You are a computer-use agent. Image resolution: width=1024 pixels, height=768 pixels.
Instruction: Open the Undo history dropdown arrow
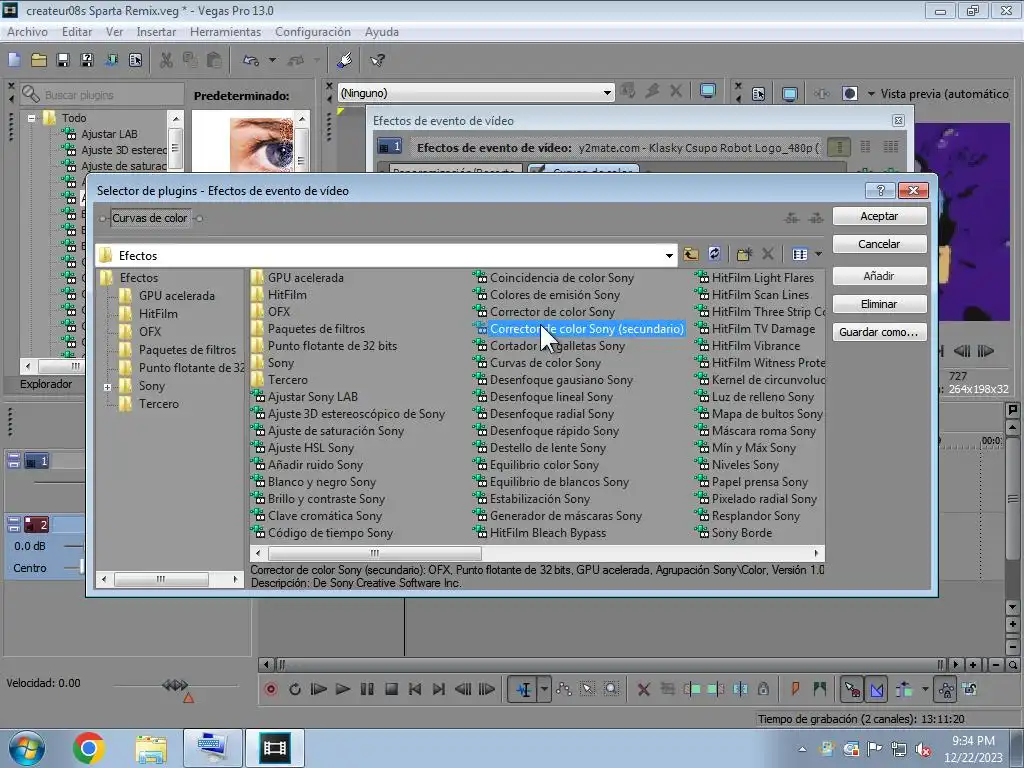point(272,60)
